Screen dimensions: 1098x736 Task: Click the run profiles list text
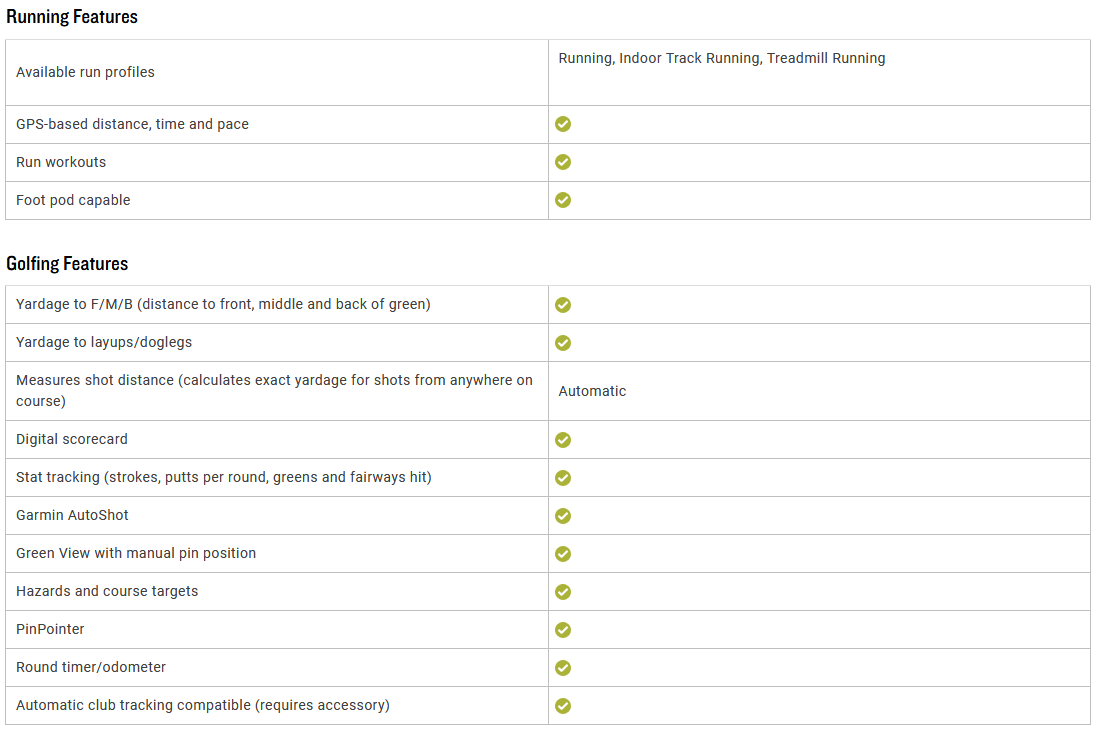tap(721, 58)
